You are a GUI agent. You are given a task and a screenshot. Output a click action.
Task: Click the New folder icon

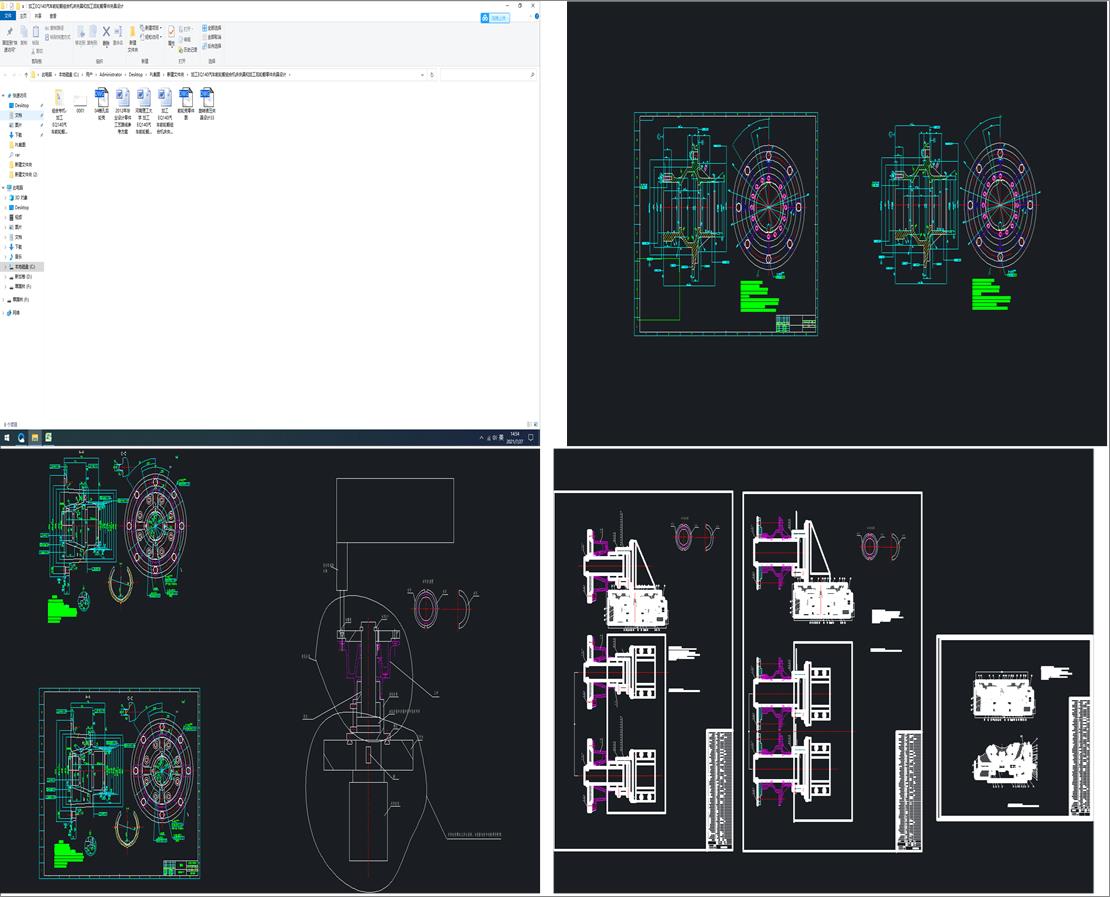coord(133,32)
